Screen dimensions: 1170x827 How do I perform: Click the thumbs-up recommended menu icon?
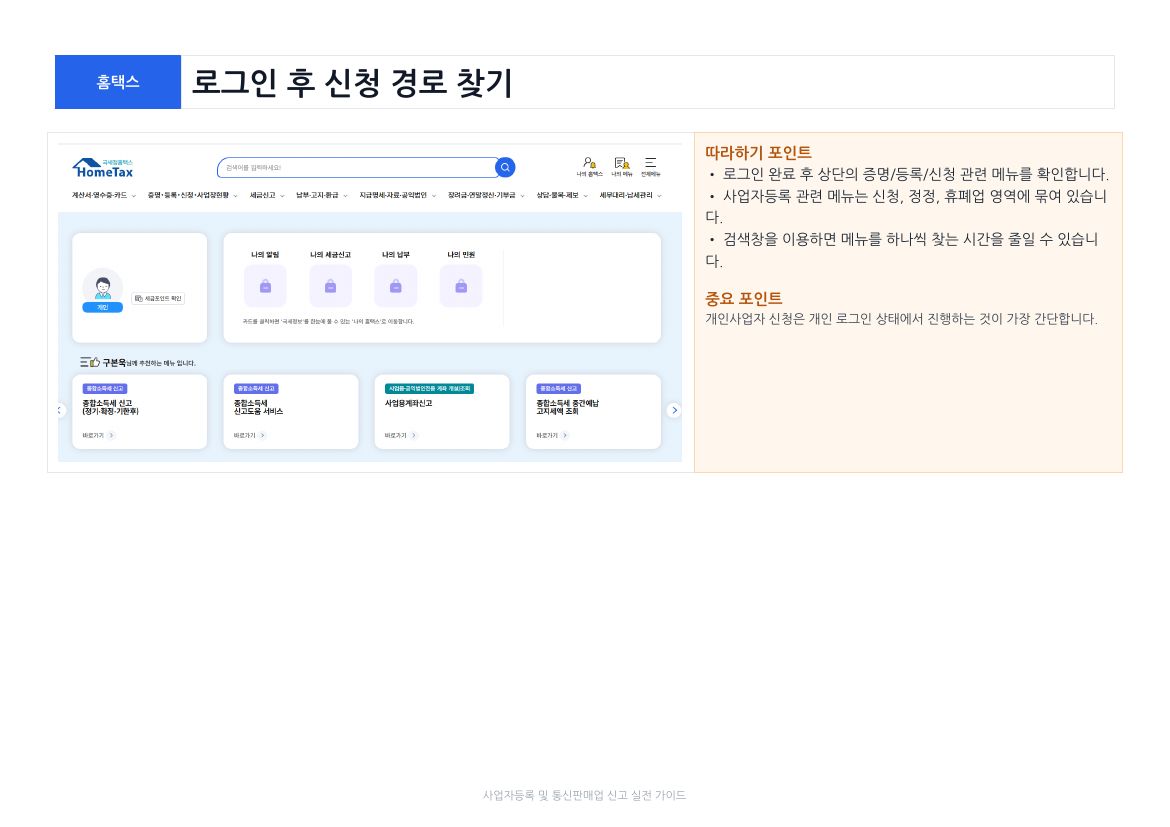(90, 362)
